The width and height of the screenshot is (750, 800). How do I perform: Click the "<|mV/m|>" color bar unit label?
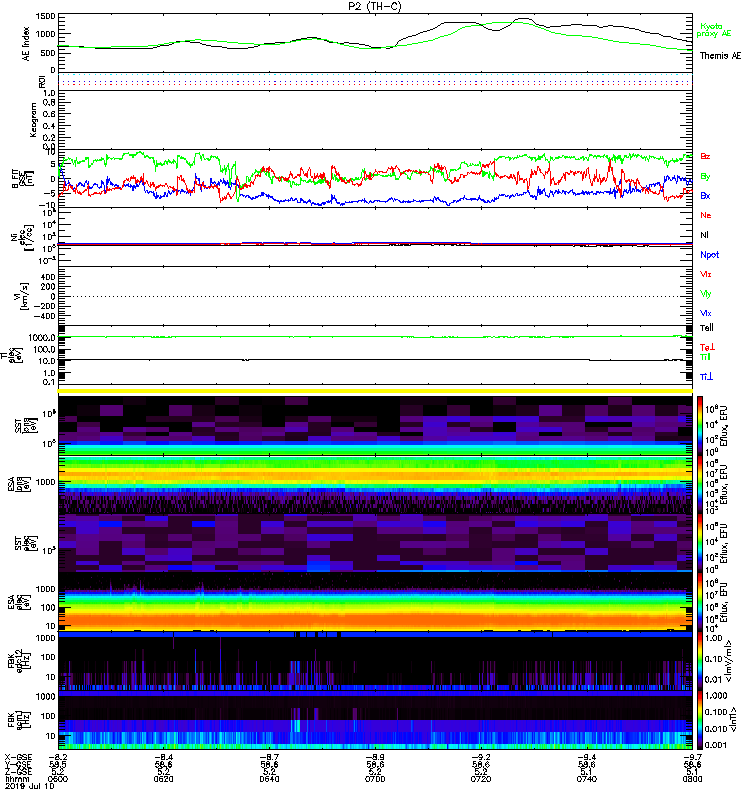coord(731,661)
